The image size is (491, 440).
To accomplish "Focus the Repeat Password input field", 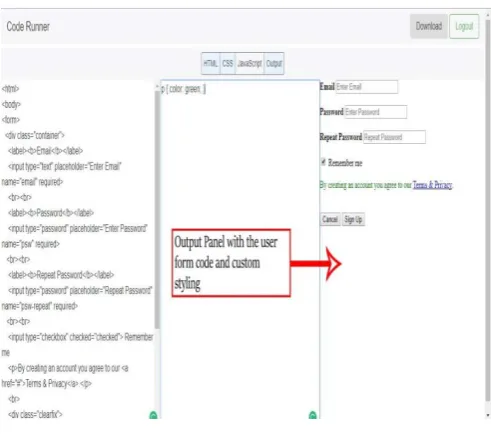I will [x=394, y=137].
